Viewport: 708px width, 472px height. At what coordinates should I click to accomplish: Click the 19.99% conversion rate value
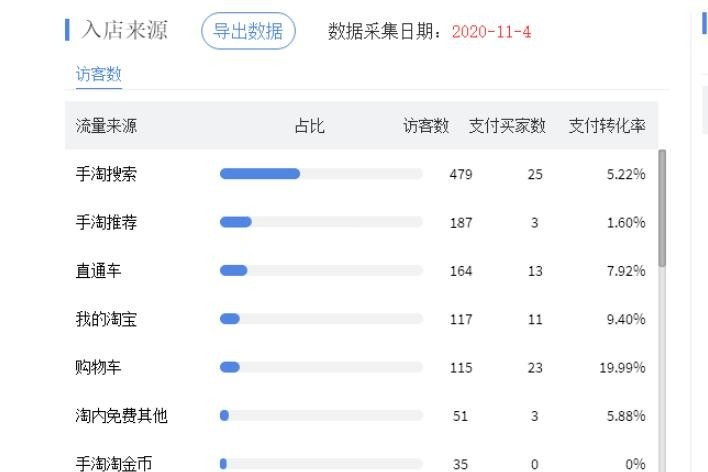[x=622, y=368]
